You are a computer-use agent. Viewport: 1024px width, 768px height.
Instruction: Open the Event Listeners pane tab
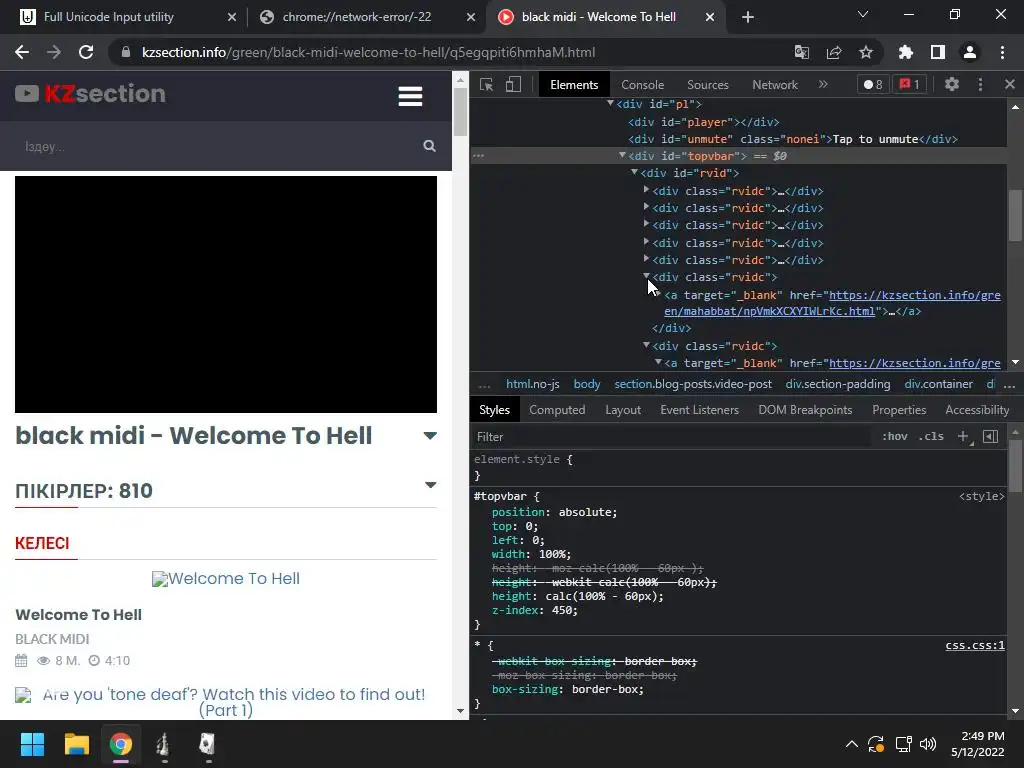699,410
